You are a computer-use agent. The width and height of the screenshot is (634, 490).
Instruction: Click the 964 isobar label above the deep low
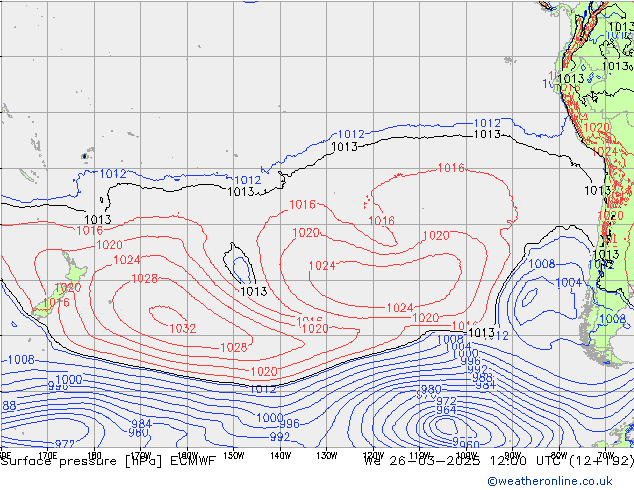(x=446, y=410)
